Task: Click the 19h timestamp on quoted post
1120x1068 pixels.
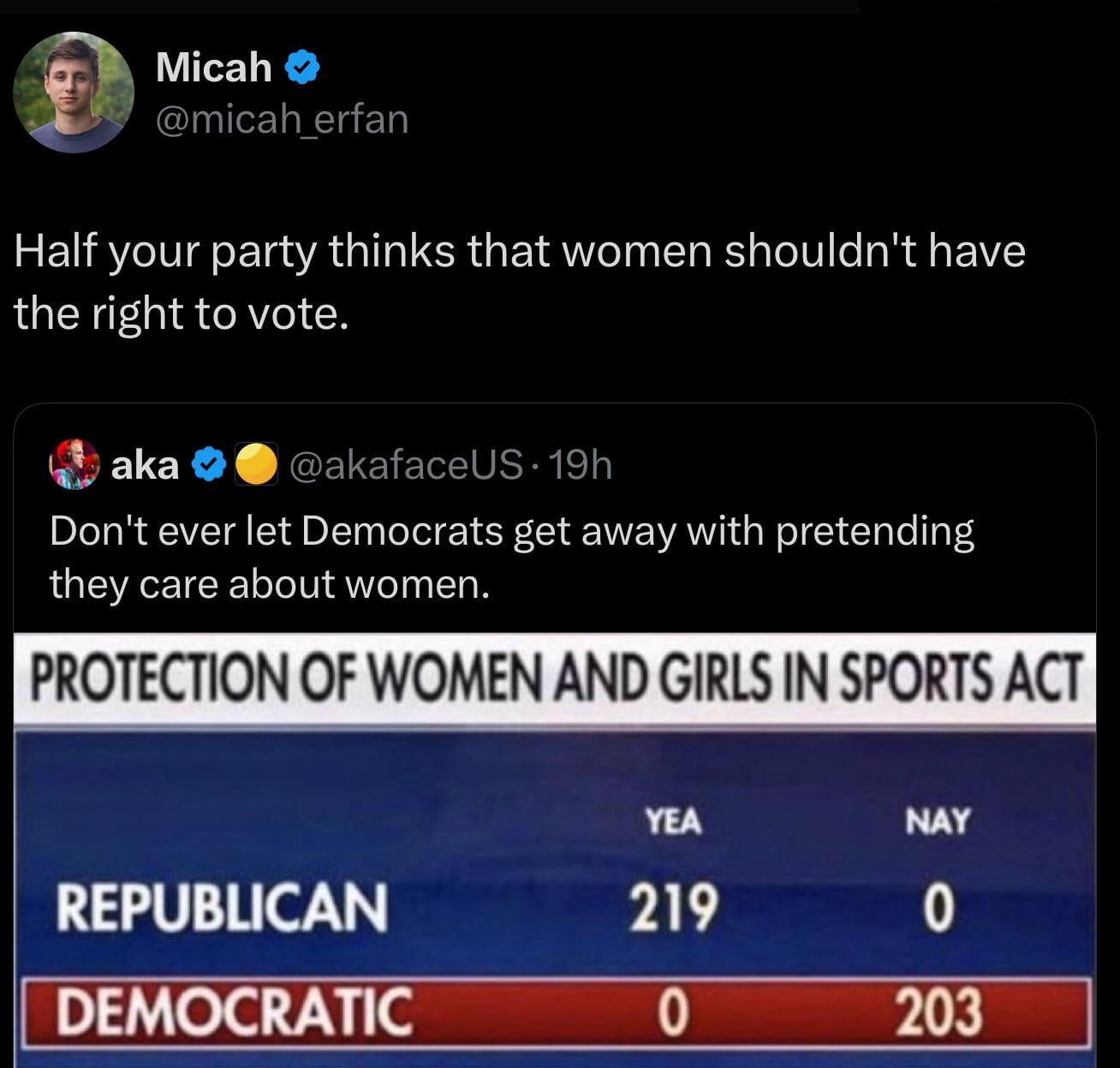Action: 581,465
